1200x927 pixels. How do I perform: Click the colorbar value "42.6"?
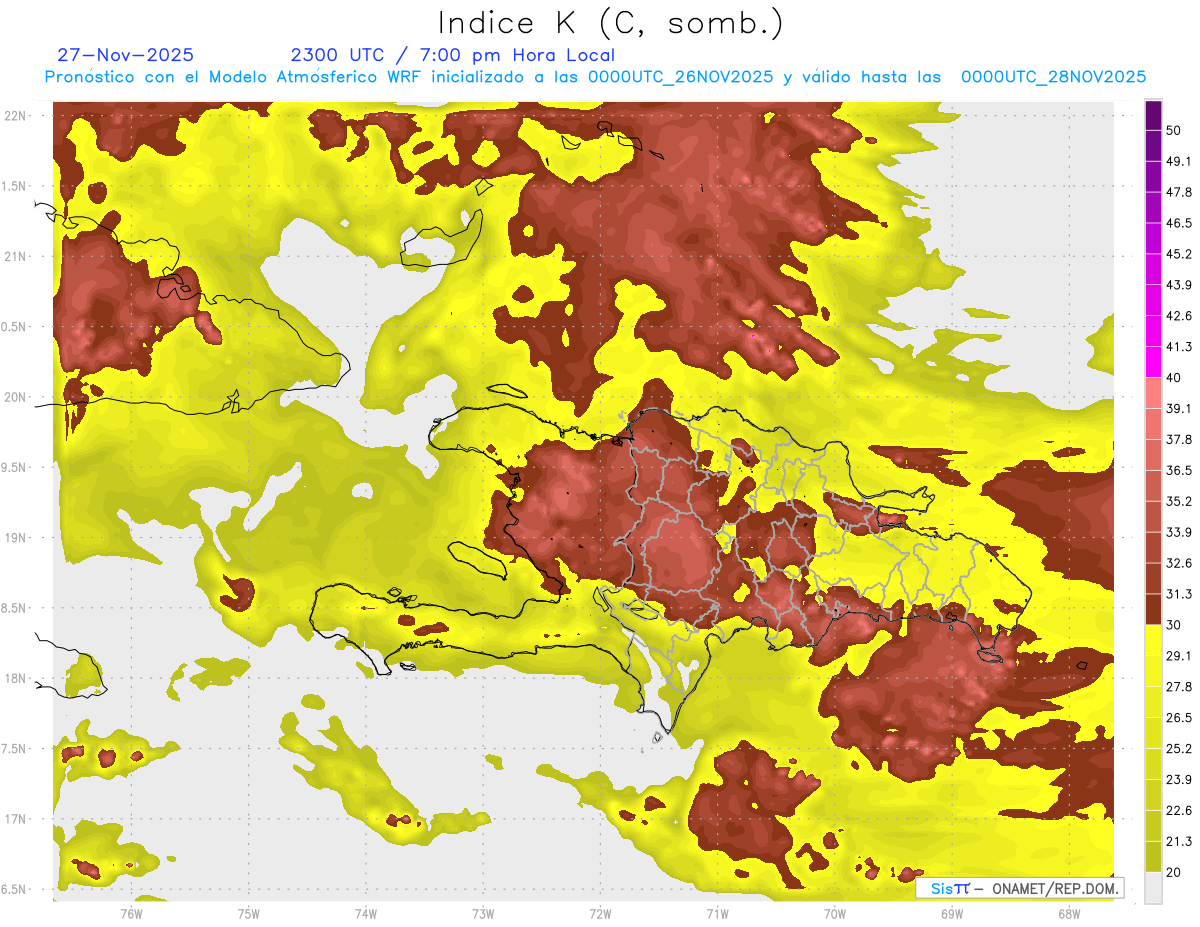pos(1178,316)
